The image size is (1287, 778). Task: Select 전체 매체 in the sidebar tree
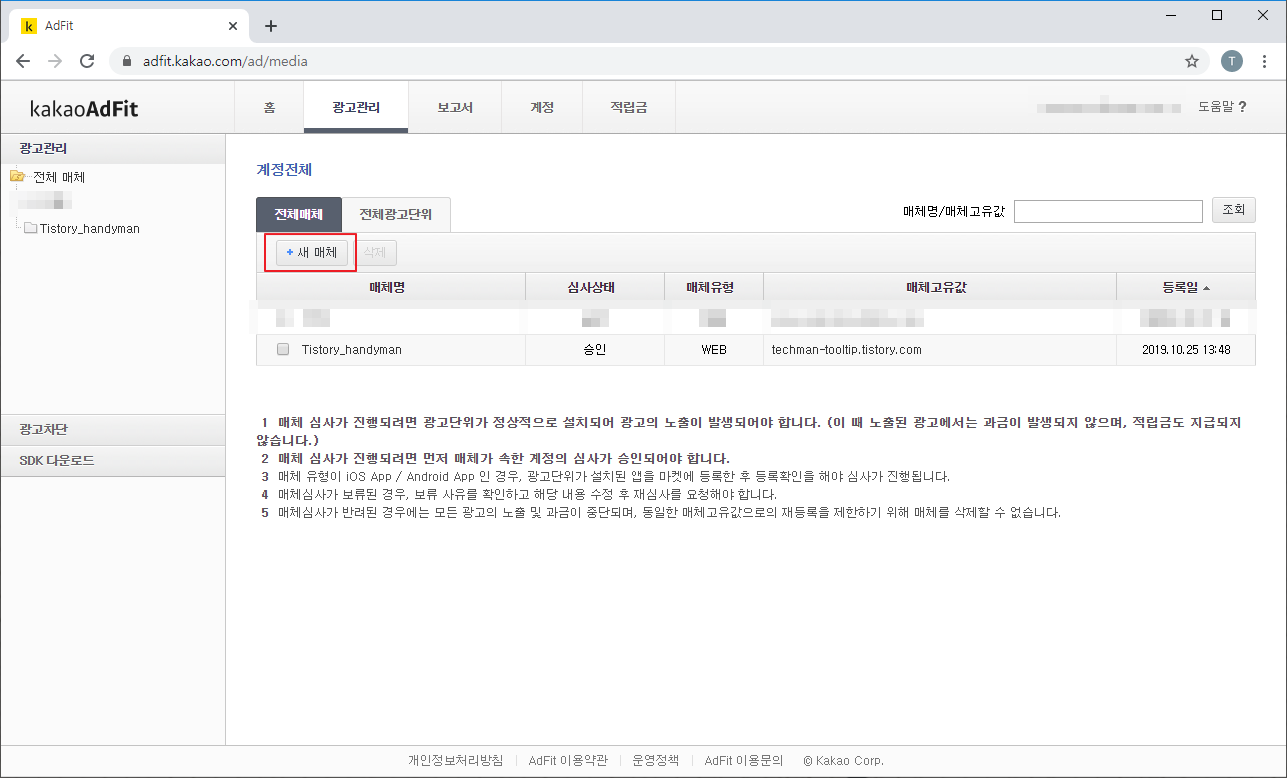(x=59, y=177)
